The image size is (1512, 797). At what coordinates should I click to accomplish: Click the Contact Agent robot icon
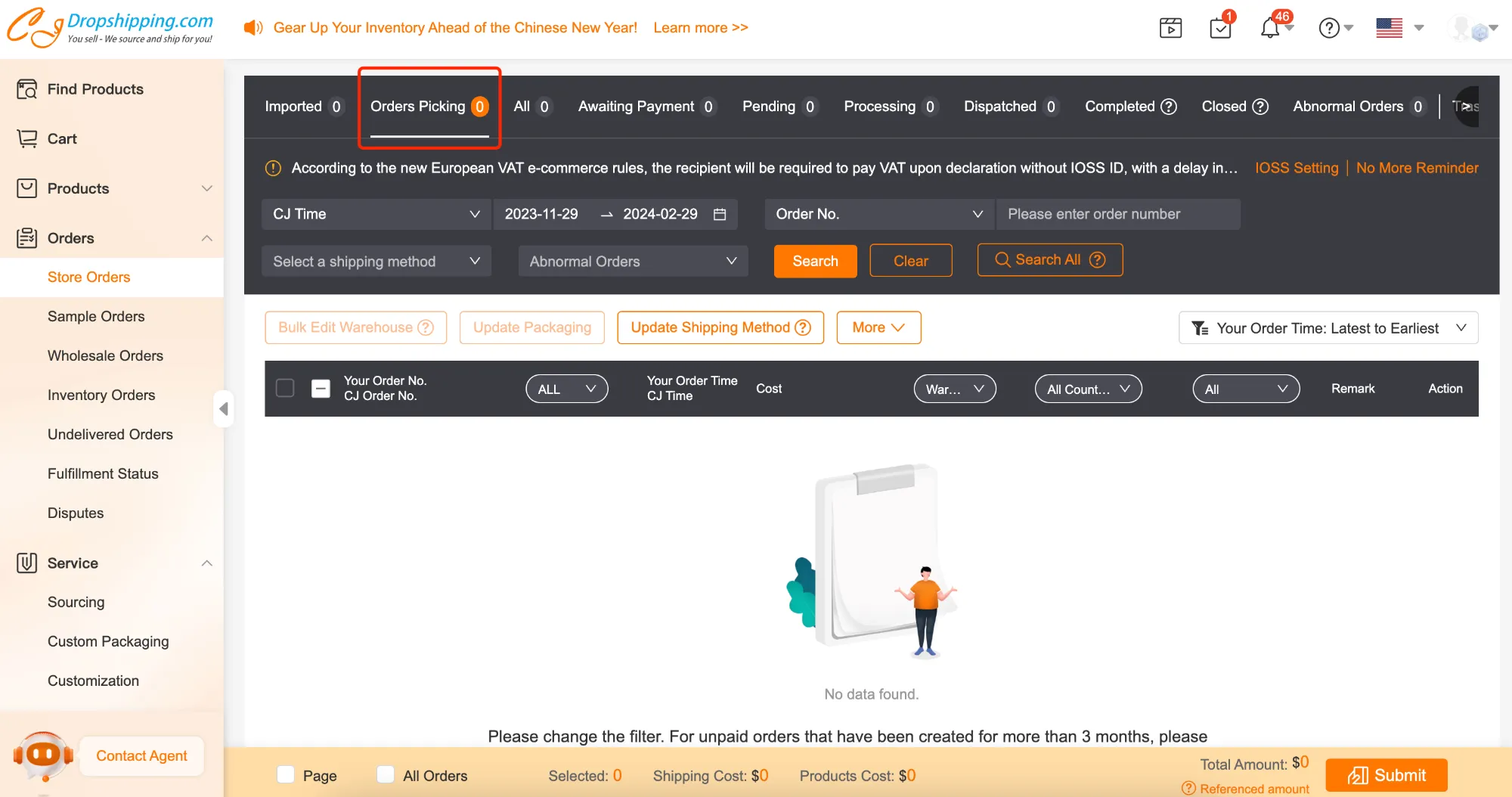[x=44, y=755]
